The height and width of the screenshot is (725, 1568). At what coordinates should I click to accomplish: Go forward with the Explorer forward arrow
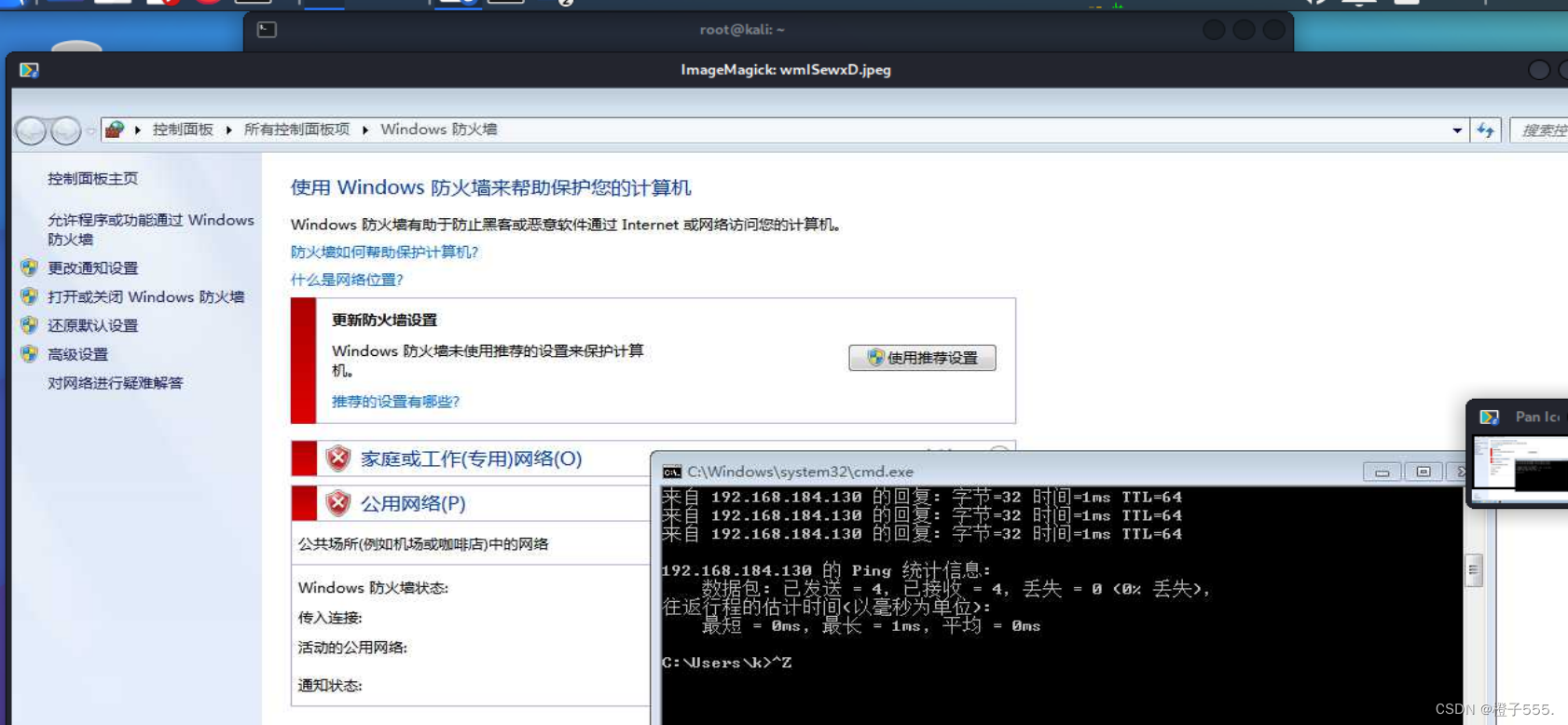[65, 131]
